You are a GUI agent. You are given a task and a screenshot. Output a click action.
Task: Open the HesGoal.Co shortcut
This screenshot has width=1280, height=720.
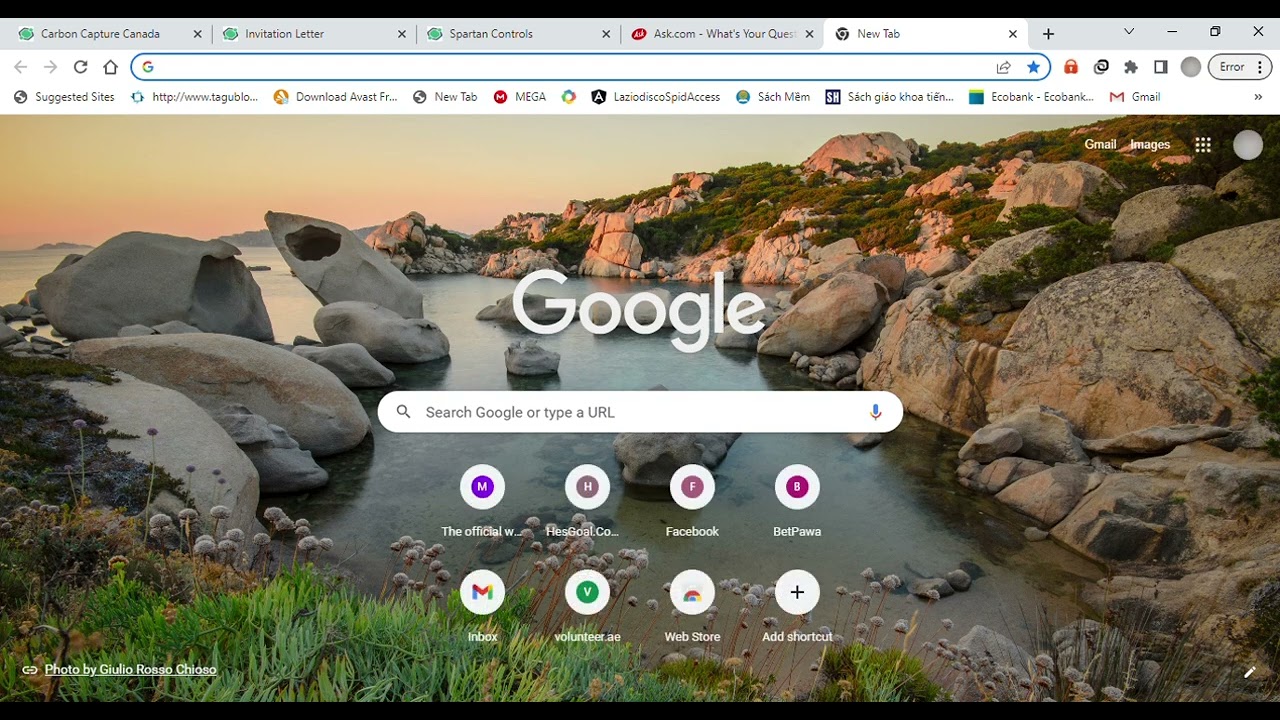[x=587, y=502]
